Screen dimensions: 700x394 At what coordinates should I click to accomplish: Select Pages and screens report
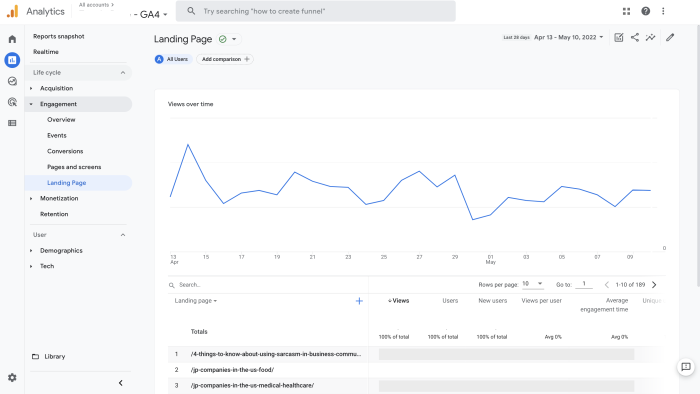point(74,167)
